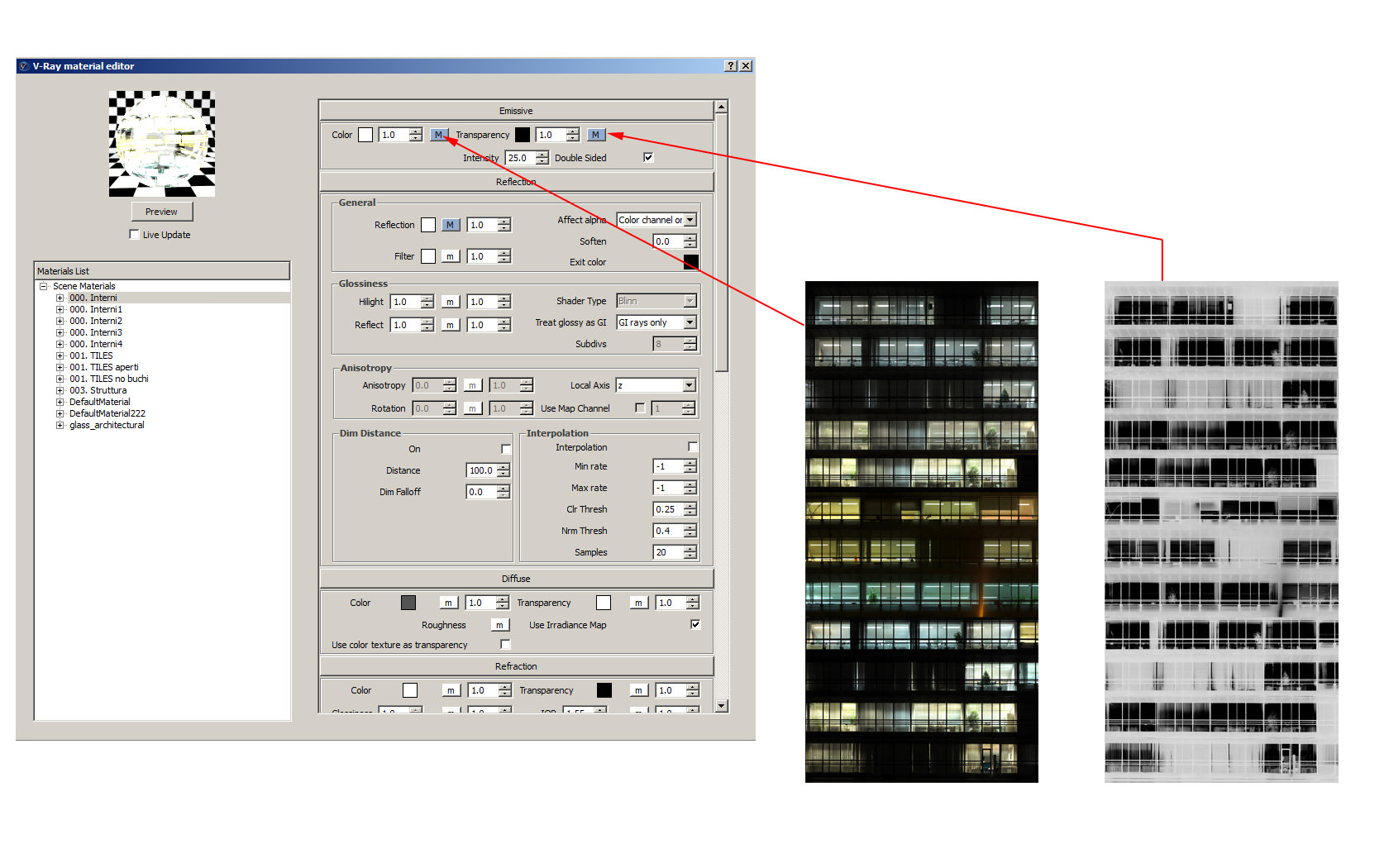The width and height of the screenshot is (1389, 868).
Task: Click the night building color texture image
Action: coord(922,532)
